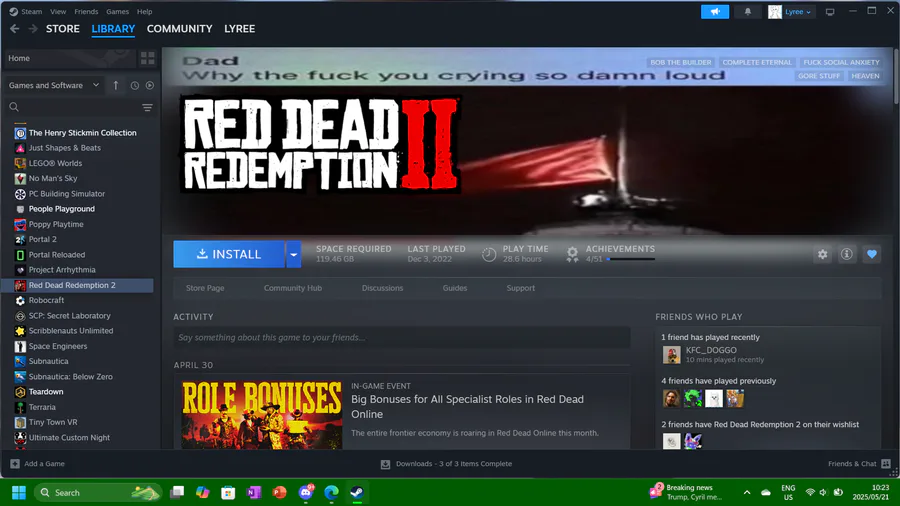This screenshot has height=506, width=900.
Task: Click the Steam taskbar icon
Action: pyautogui.click(x=357, y=492)
